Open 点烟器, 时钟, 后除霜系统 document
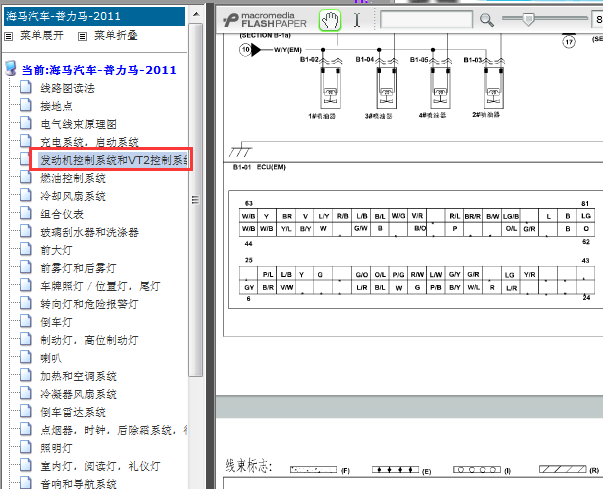 [x=114, y=430]
